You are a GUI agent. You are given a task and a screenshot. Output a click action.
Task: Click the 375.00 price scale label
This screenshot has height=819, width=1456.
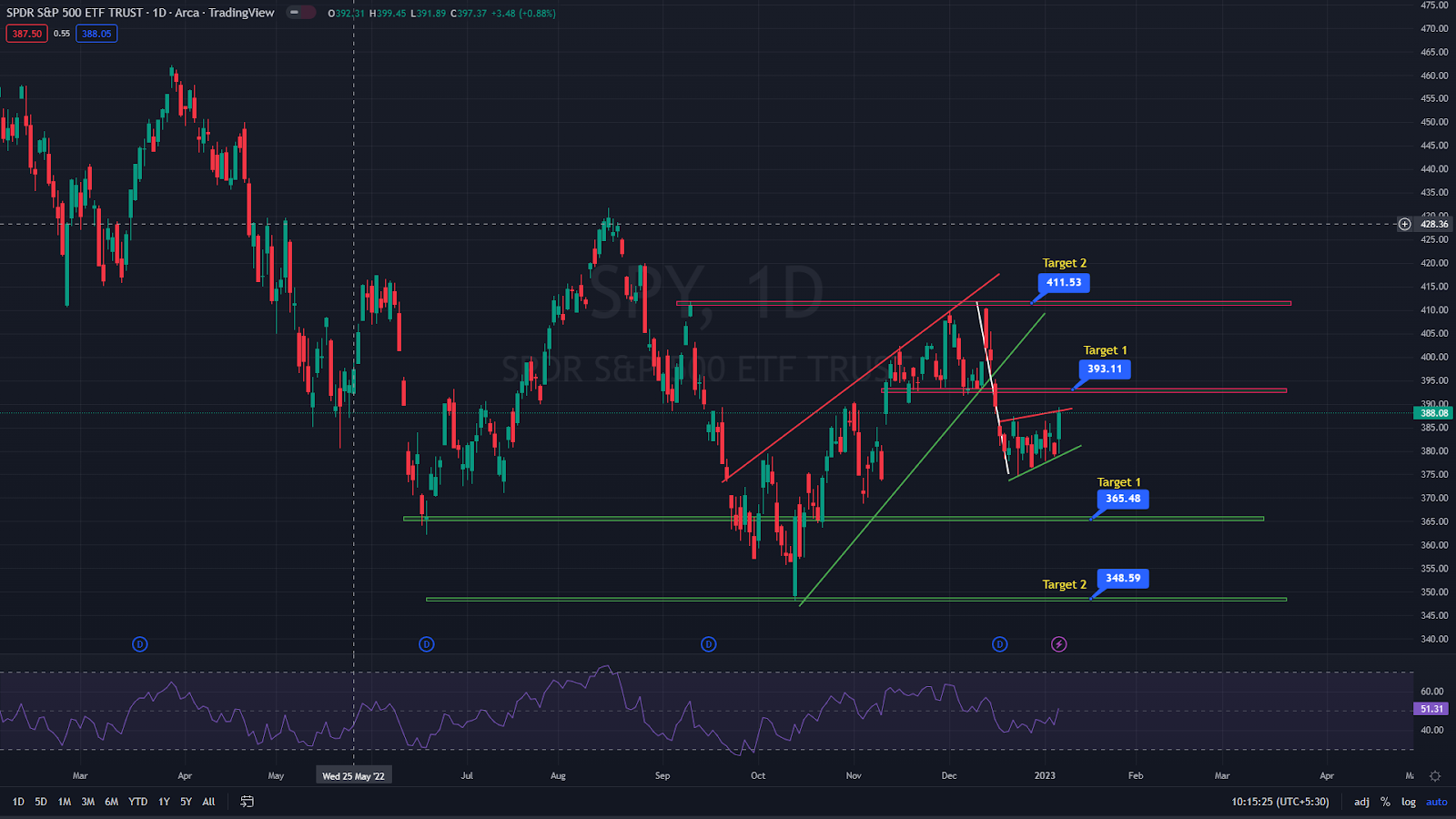point(1434,475)
